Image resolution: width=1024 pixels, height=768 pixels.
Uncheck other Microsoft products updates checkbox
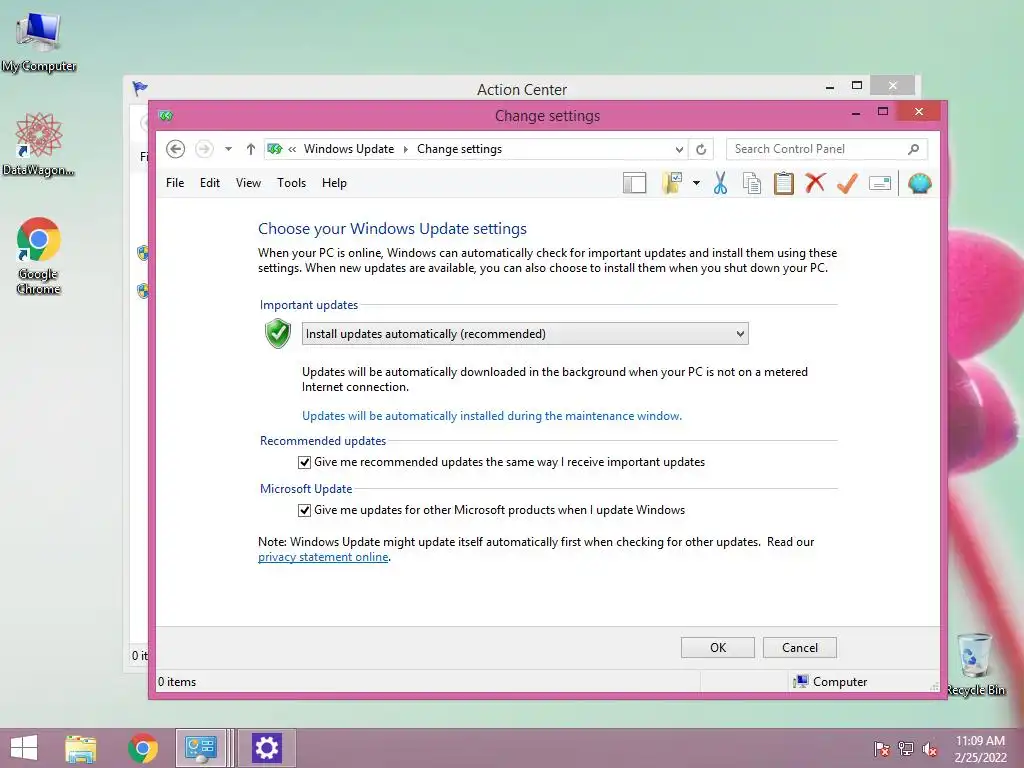tap(304, 510)
